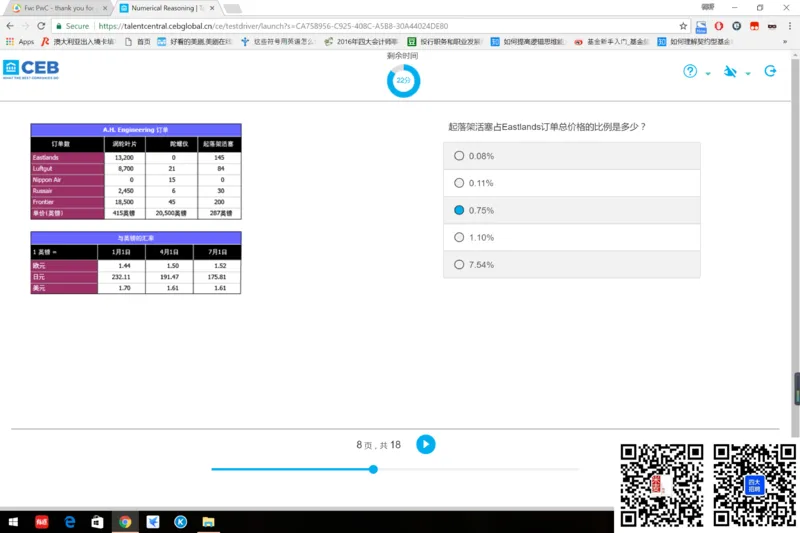
Task: Click the glasses extension icon
Action: click(772, 26)
